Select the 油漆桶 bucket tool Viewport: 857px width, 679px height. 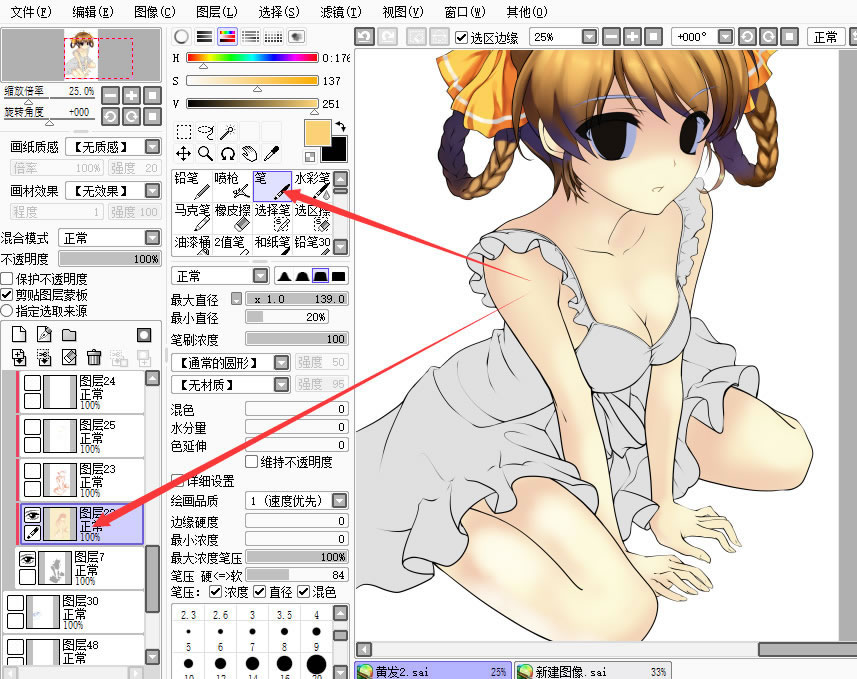pos(192,244)
